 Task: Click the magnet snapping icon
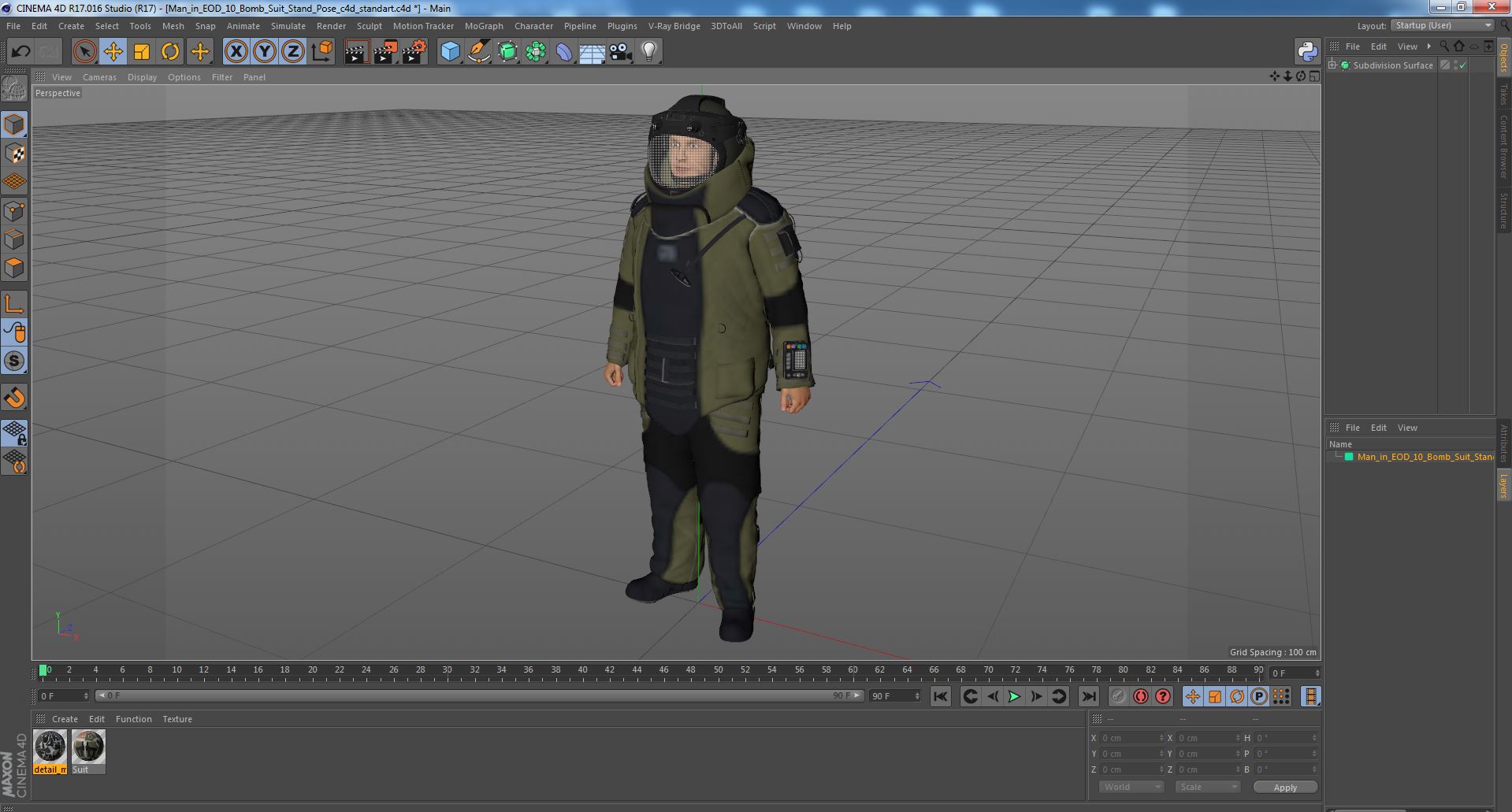[x=14, y=398]
